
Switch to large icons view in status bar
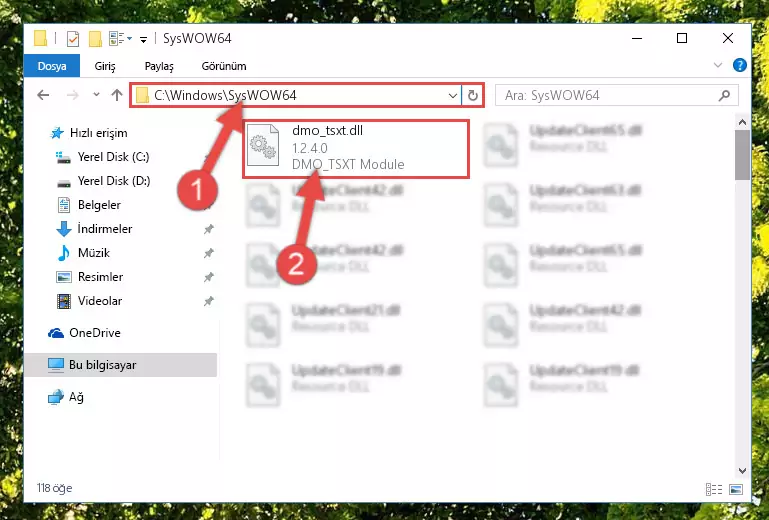(x=736, y=489)
